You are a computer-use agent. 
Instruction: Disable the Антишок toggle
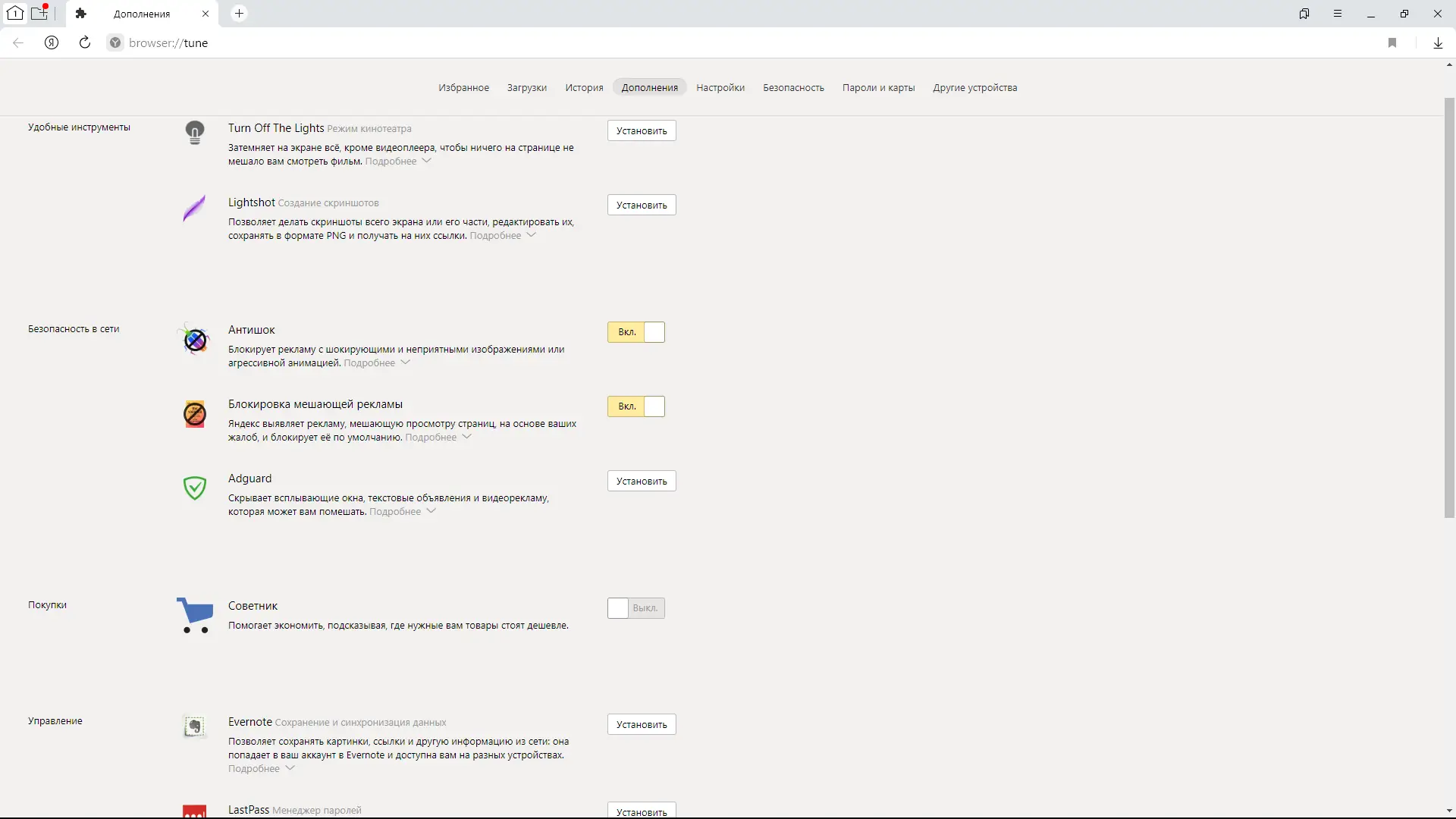pyautogui.click(x=635, y=332)
